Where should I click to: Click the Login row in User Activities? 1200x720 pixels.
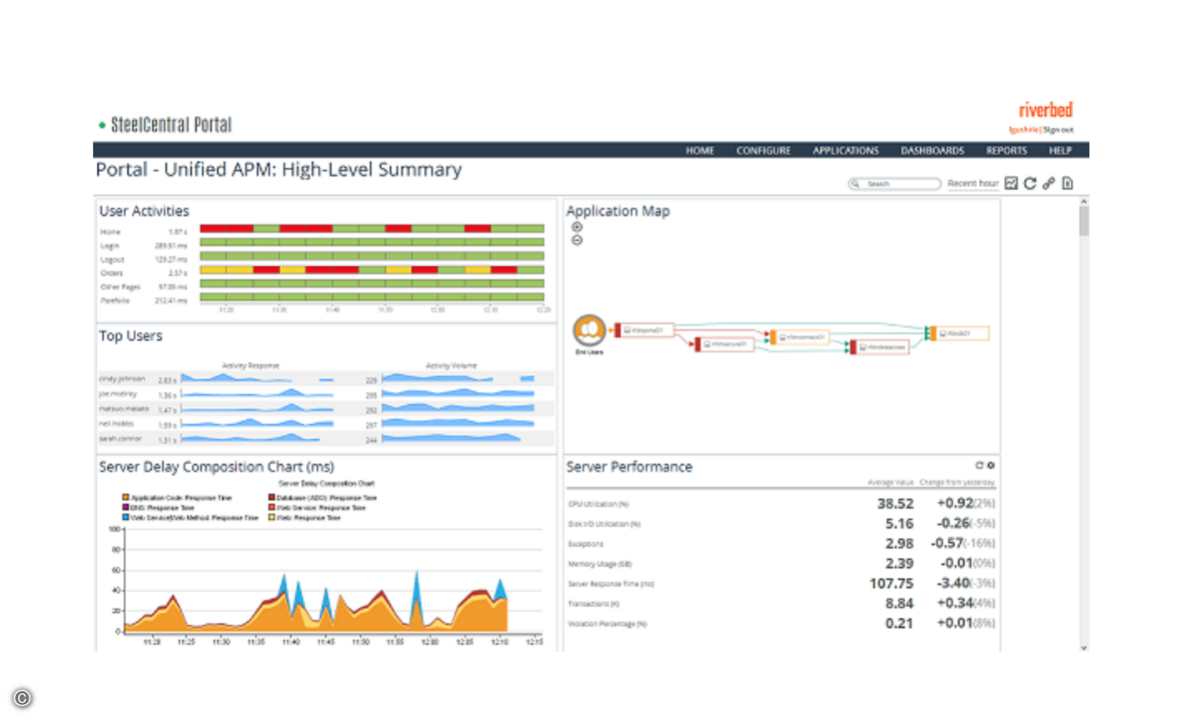click(x=322, y=245)
